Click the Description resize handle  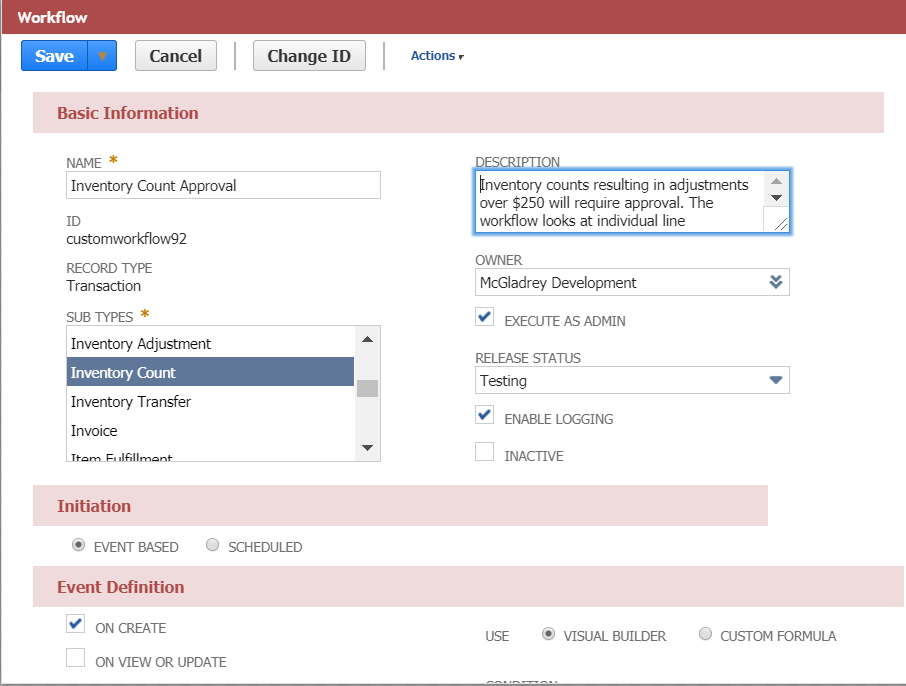(x=780, y=224)
